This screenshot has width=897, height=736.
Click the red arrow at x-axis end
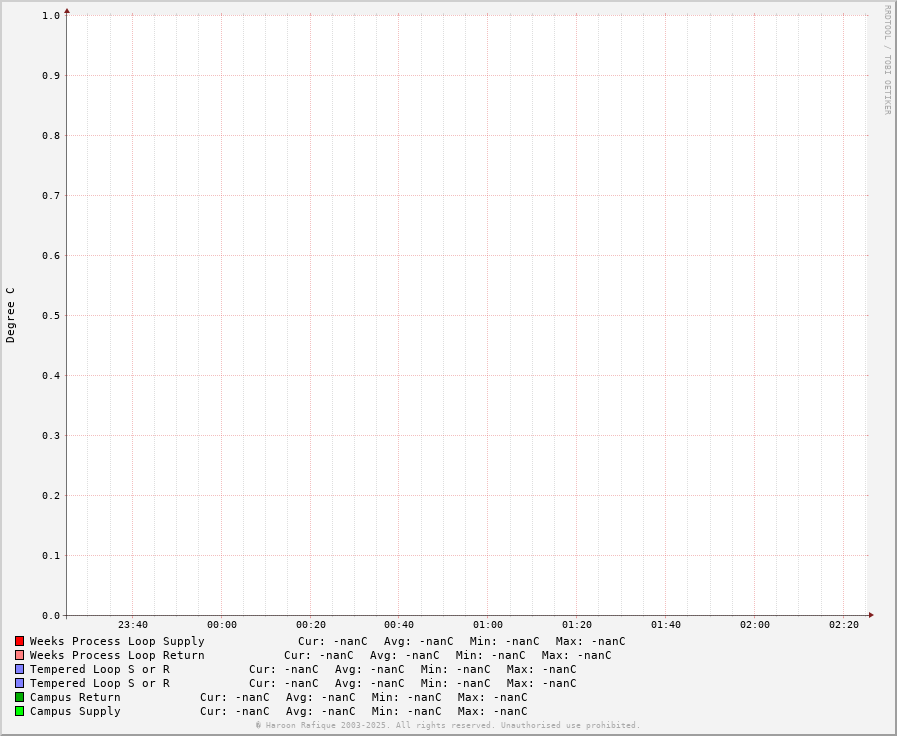pyautogui.click(x=871, y=615)
